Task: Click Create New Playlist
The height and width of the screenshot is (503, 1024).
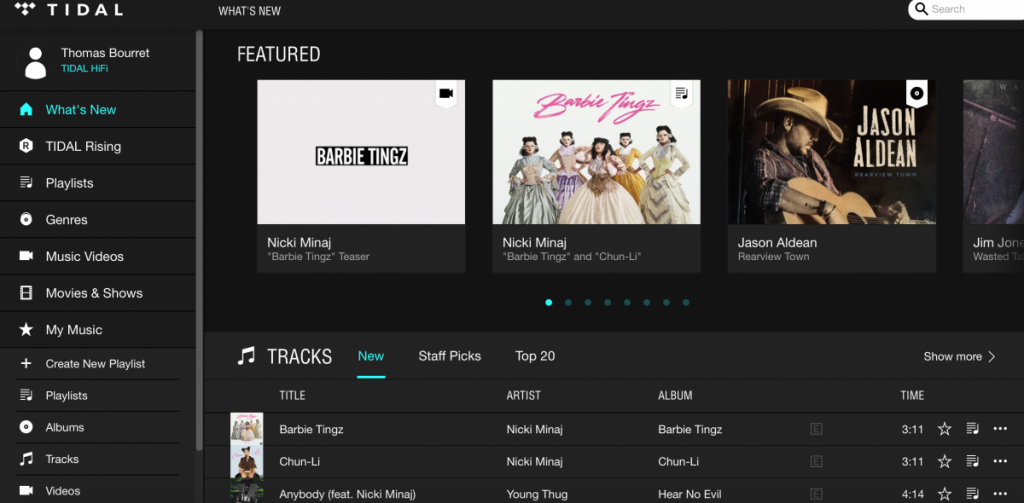Action: [x=95, y=364]
